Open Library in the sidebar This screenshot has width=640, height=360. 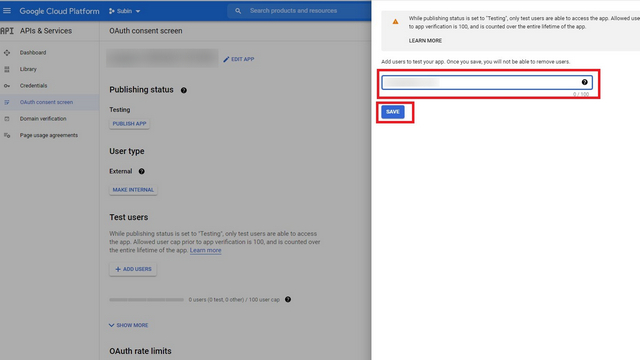pyautogui.click(x=28, y=69)
